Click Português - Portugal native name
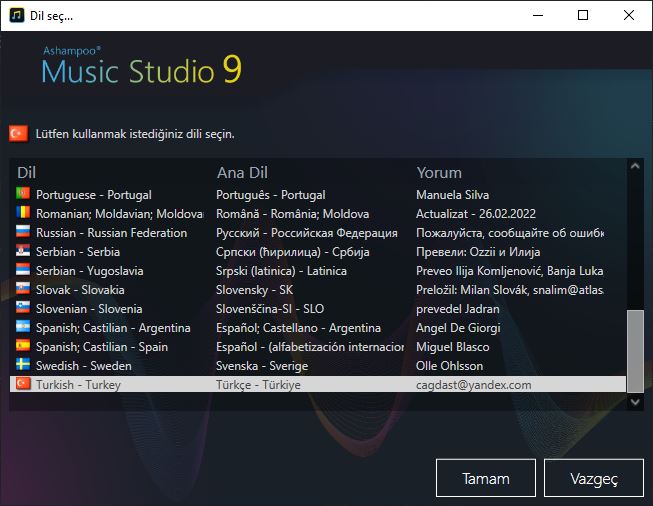 [x=271, y=195]
